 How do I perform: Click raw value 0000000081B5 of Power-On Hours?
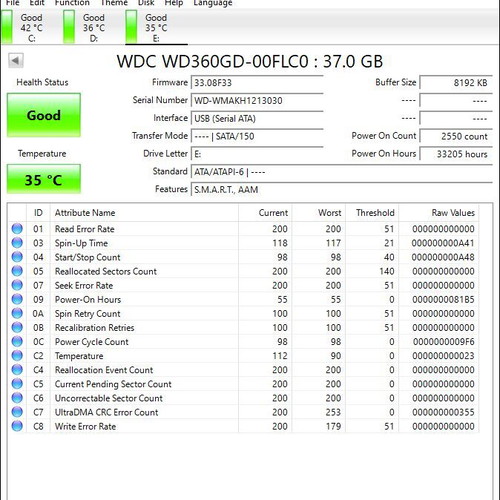click(443, 299)
